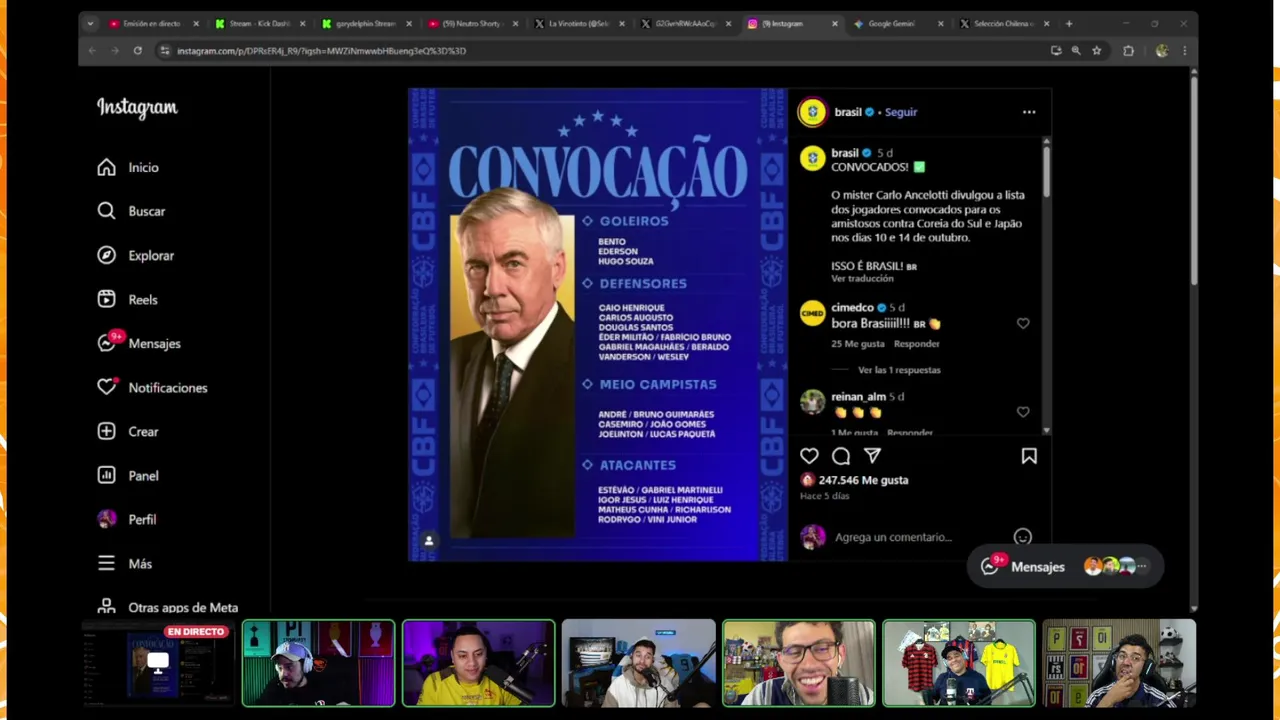Image resolution: width=1280 pixels, height=720 pixels.
Task: Click the address bar URL
Action: 321,50
